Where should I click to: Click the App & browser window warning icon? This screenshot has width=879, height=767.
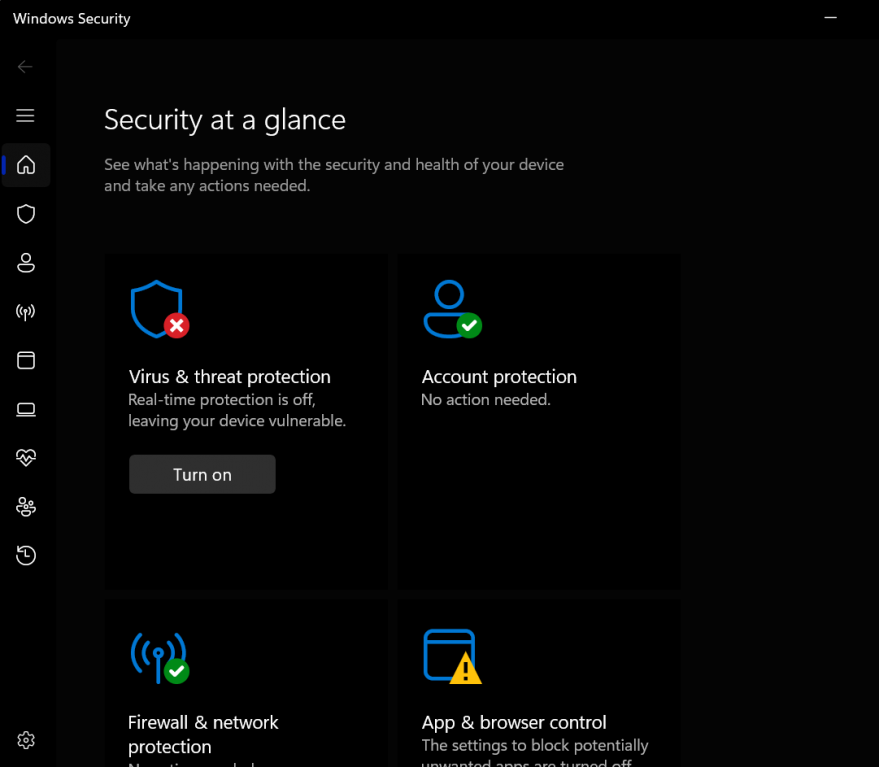[x=452, y=657]
